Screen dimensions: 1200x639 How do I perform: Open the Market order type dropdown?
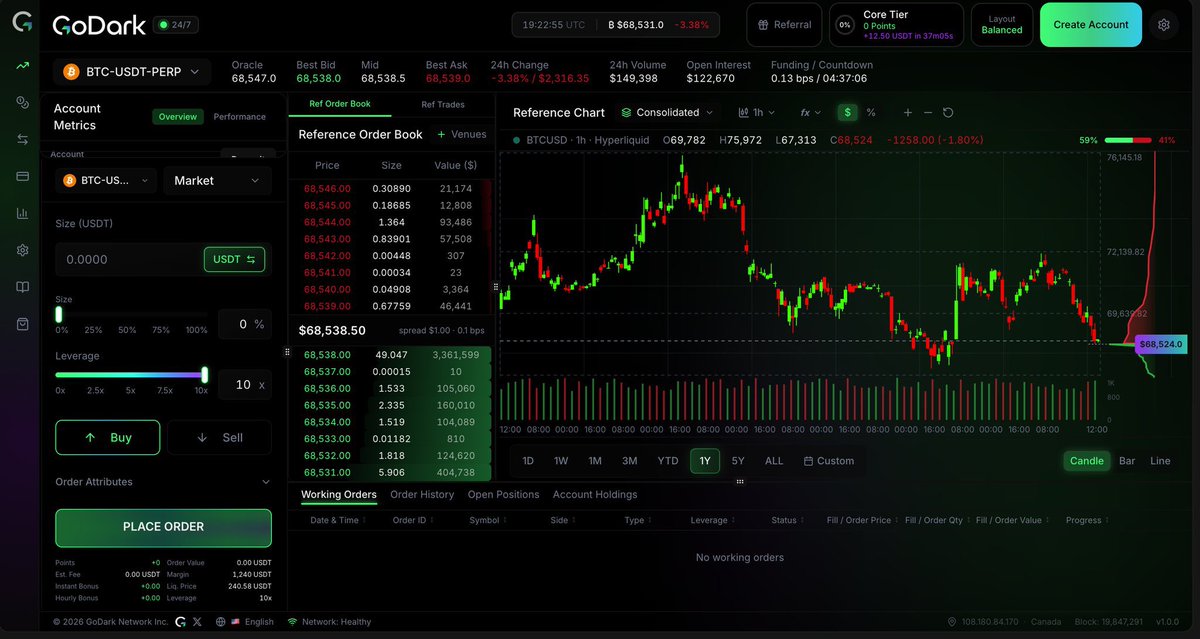[x=217, y=181]
